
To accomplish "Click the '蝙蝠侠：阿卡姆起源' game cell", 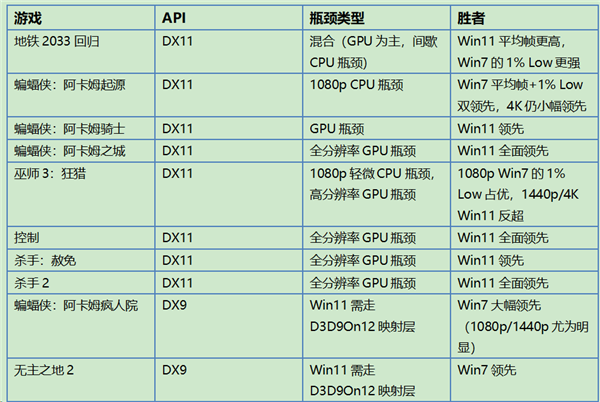I will [81, 95].
